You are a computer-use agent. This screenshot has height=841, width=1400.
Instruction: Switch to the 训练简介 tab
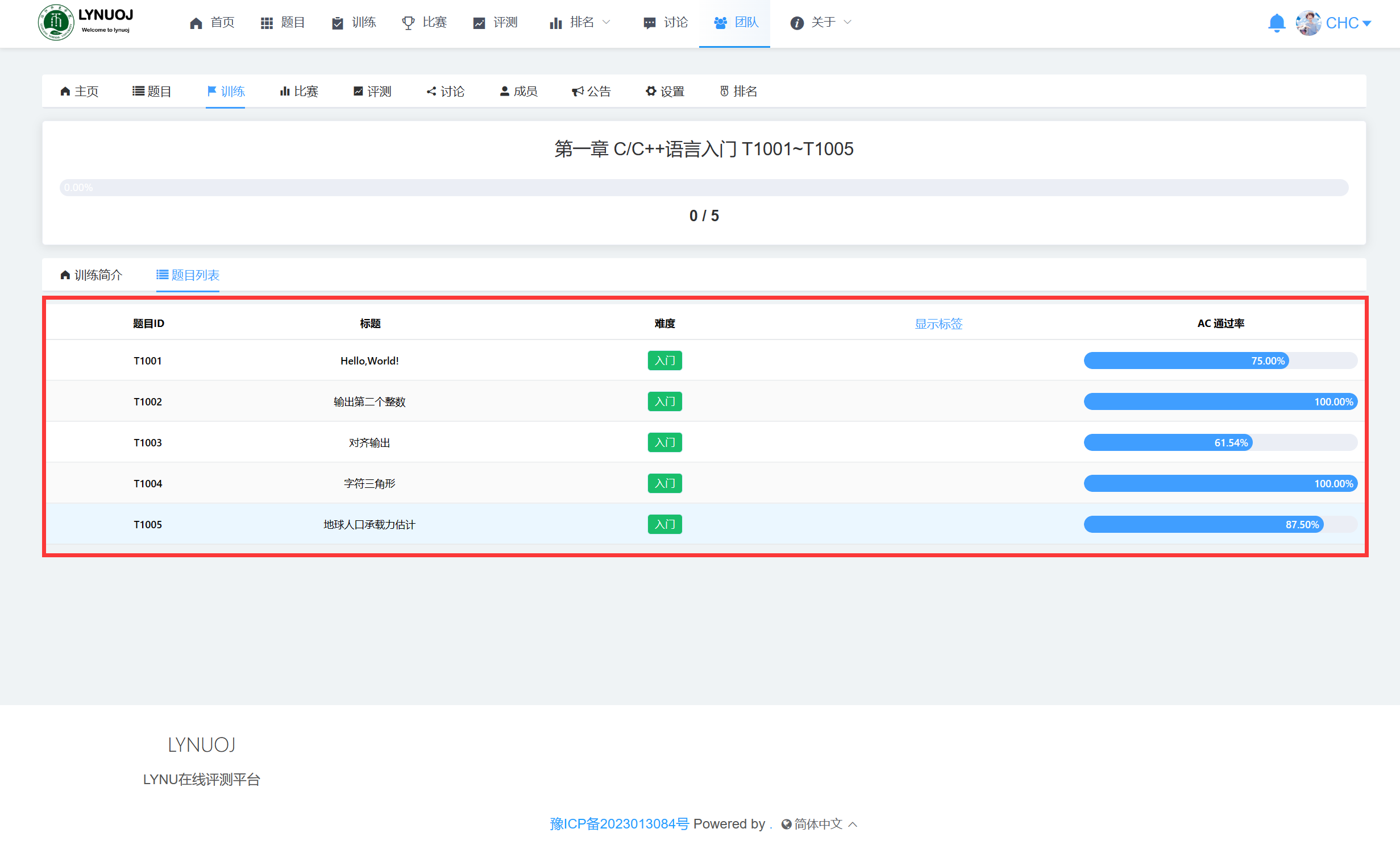click(x=91, y=275)
